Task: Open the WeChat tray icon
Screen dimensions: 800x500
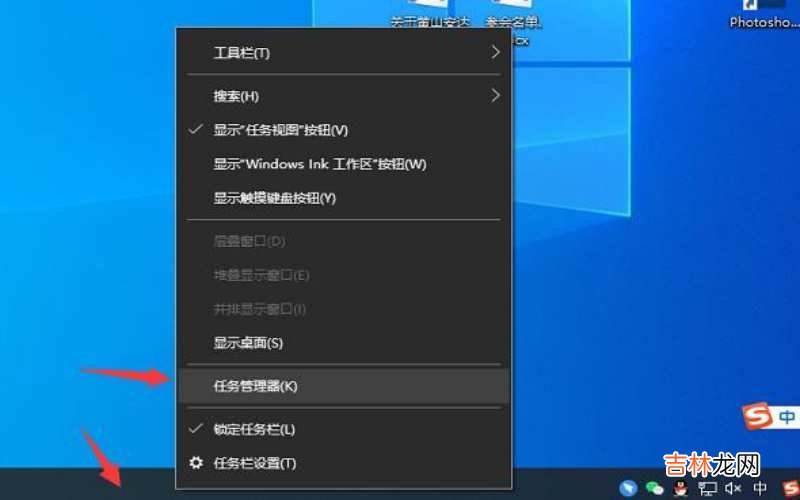Action: point(655,488)
